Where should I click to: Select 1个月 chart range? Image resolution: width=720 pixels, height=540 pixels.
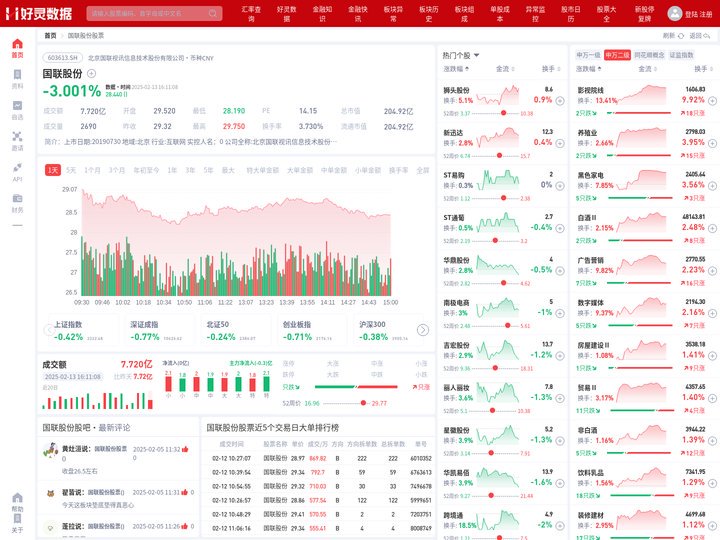point(92,170)
